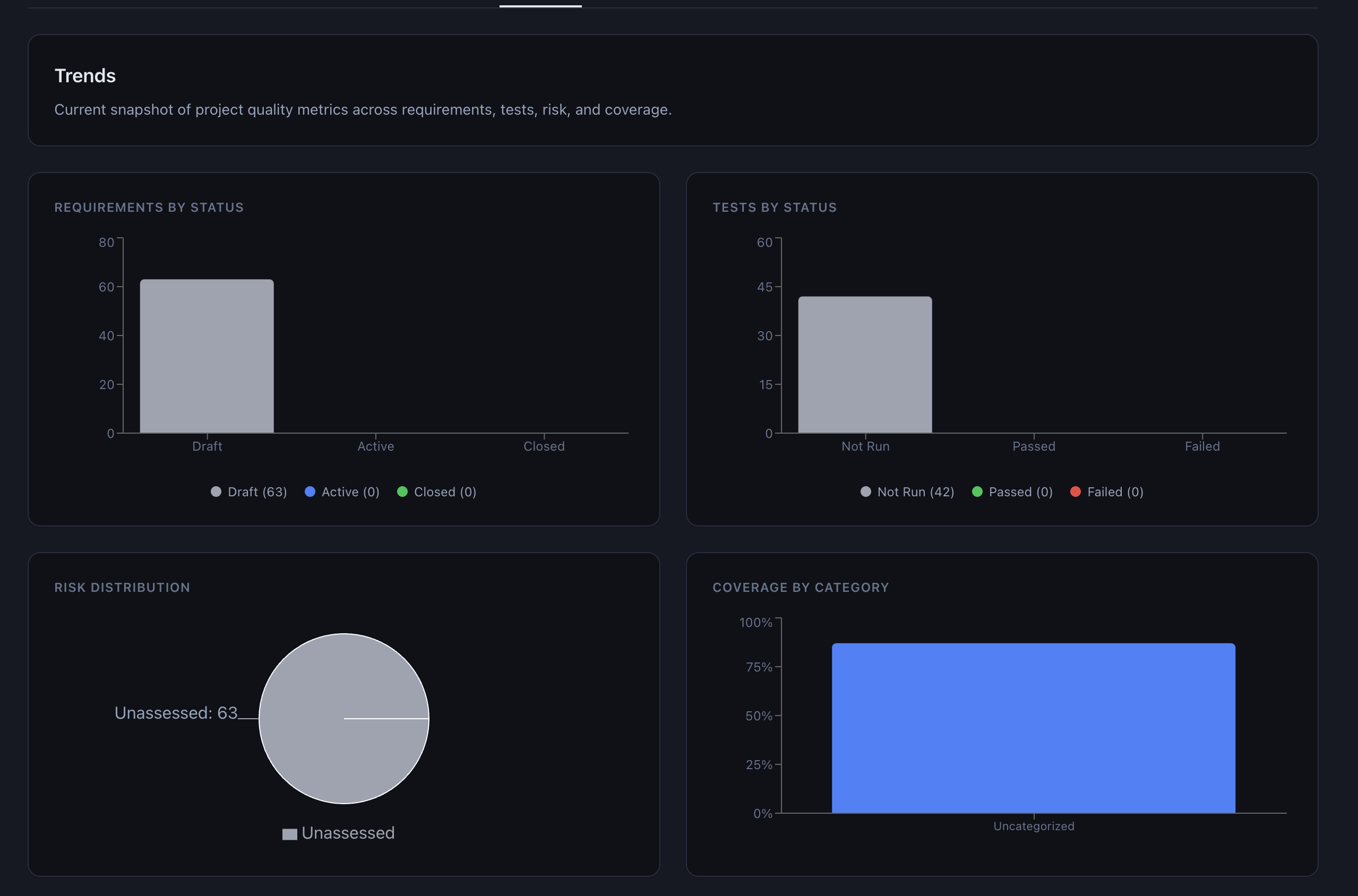Click the Trends heading

(x=85, y=76)
